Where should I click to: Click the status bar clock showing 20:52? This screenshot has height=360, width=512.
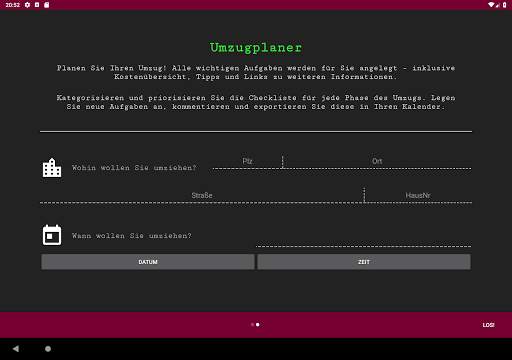click(12, 5)
